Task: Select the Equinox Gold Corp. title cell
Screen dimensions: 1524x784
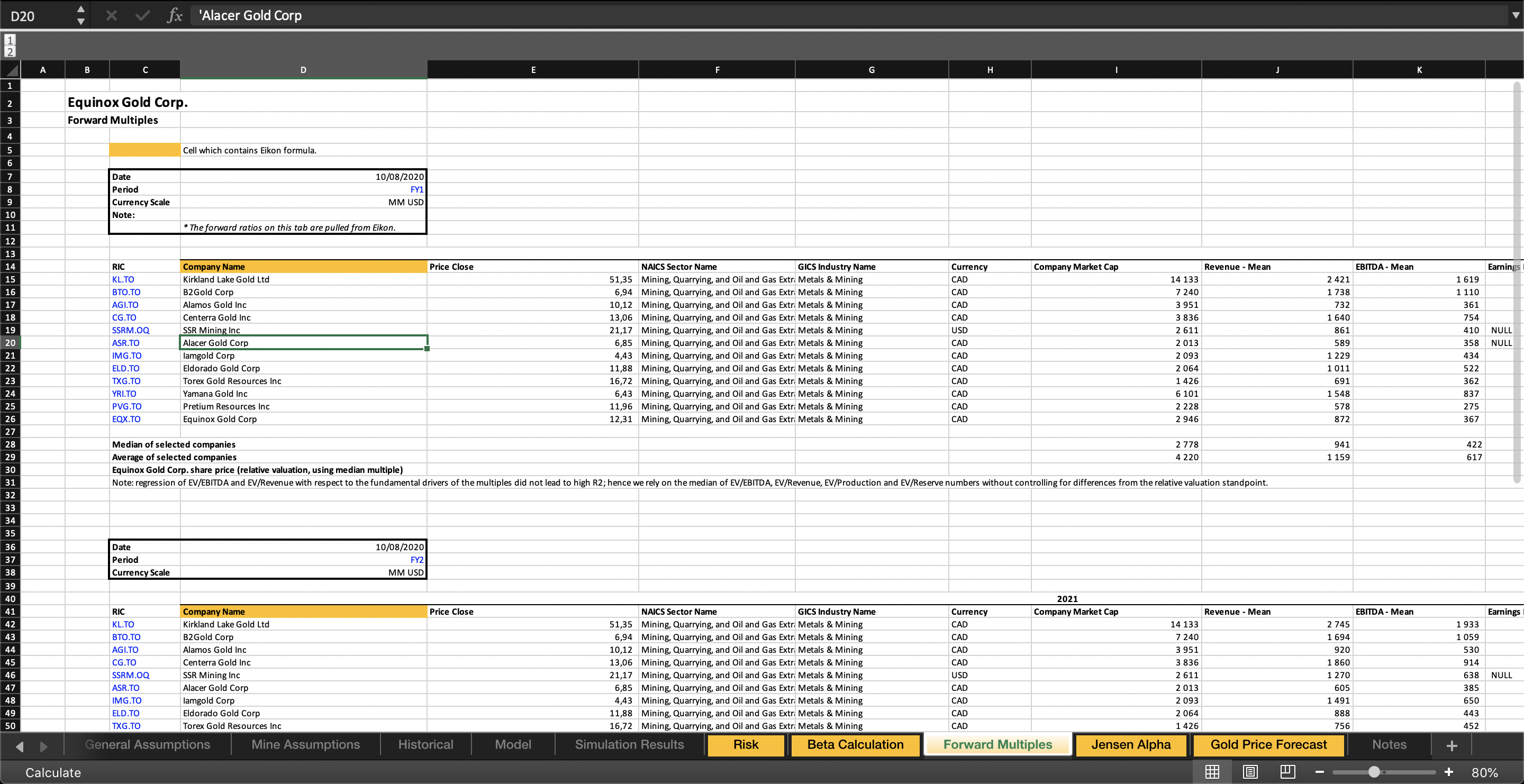Action: tap(127, 102)
